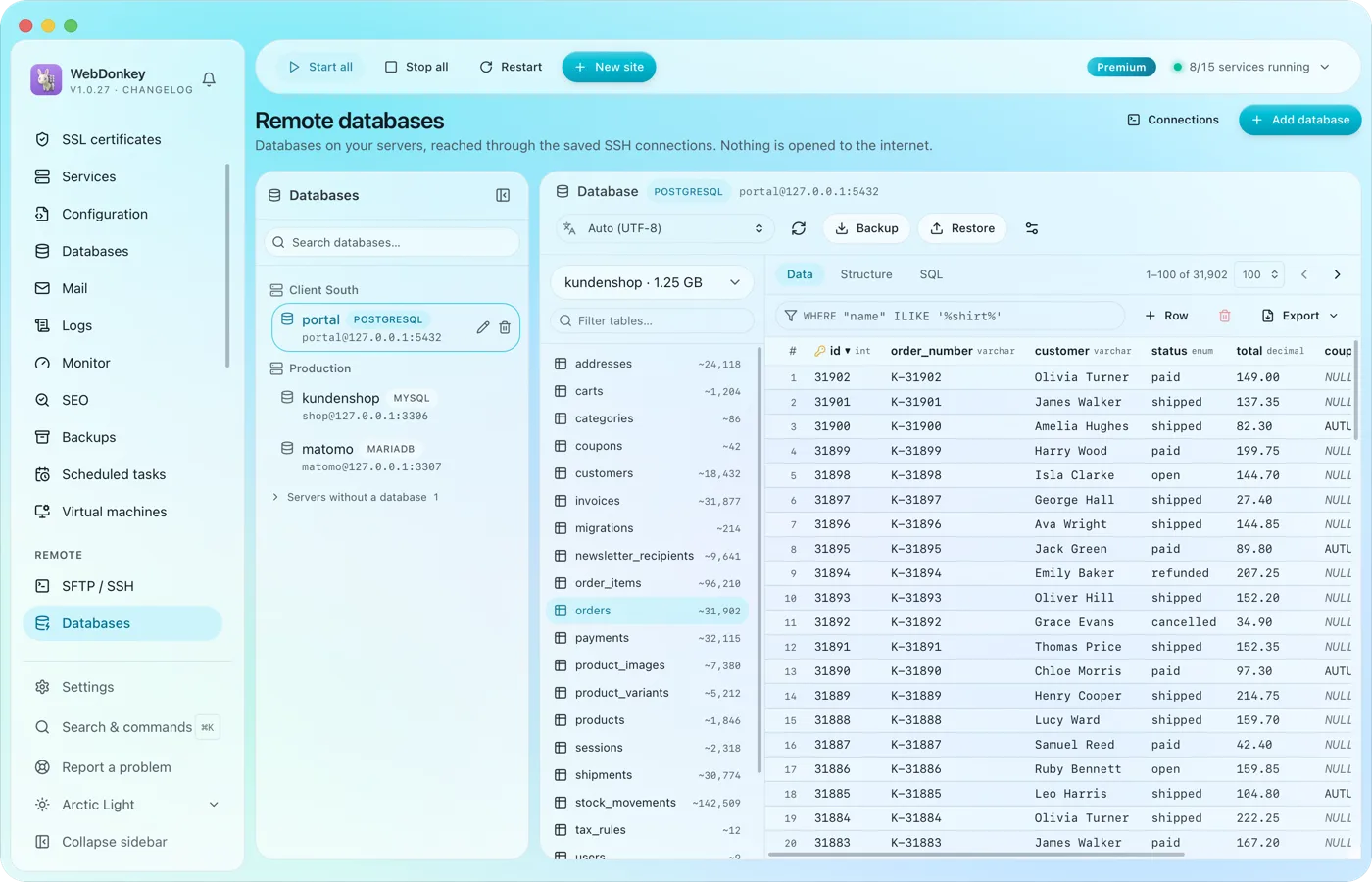1372x882 pixels.
Task: Click the Filter tables field
Action: coord(652,320)
